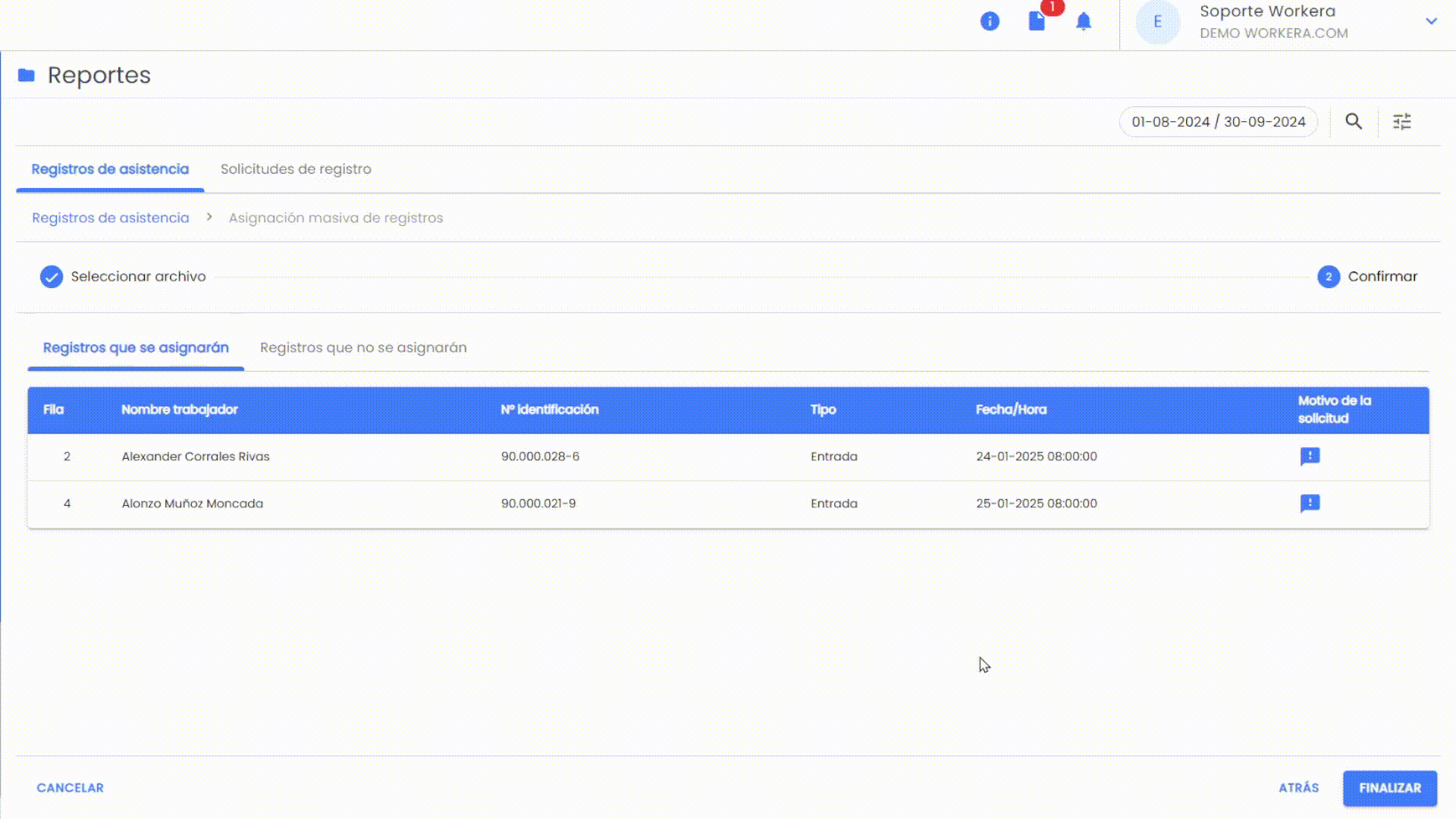The image size is (1456, 819).
Task: Click the info circle icon
Action: point(990,21)
